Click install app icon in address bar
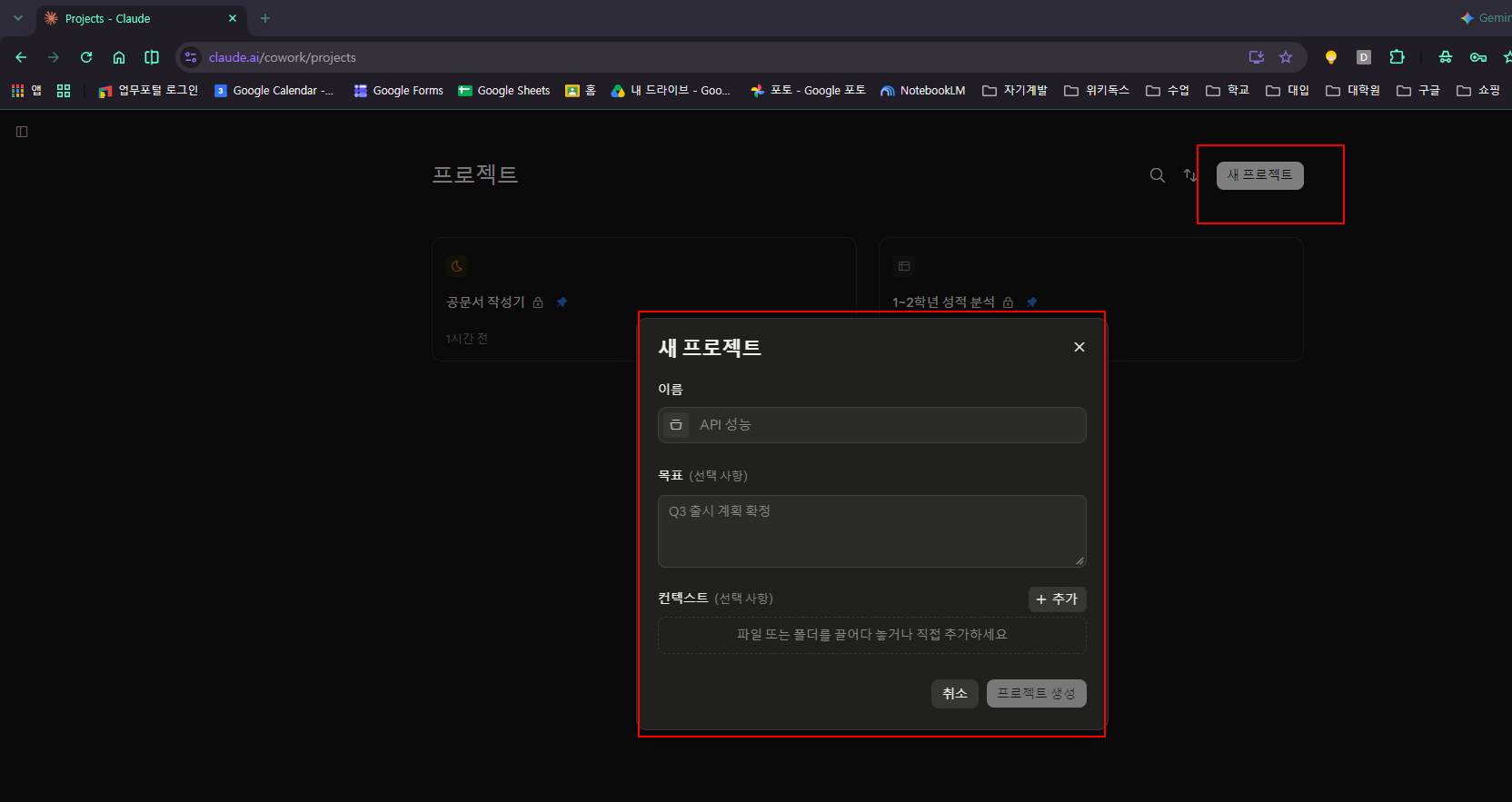Viewport: 1512px width, 802px height. pyautogui.click(x=1257, y=57)
